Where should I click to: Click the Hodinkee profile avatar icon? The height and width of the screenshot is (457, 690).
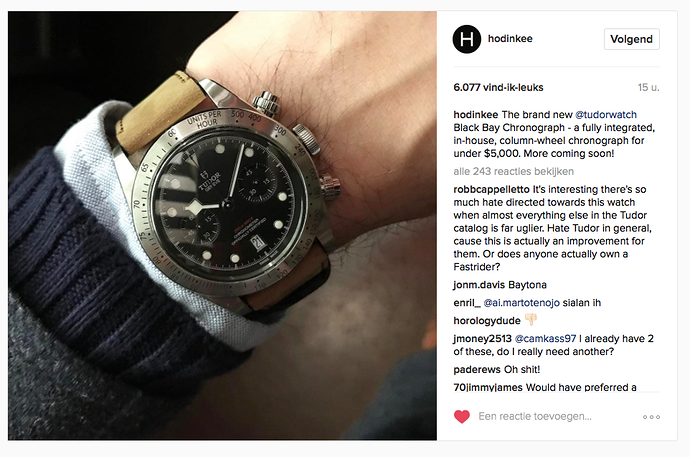[x=466, y=39]
